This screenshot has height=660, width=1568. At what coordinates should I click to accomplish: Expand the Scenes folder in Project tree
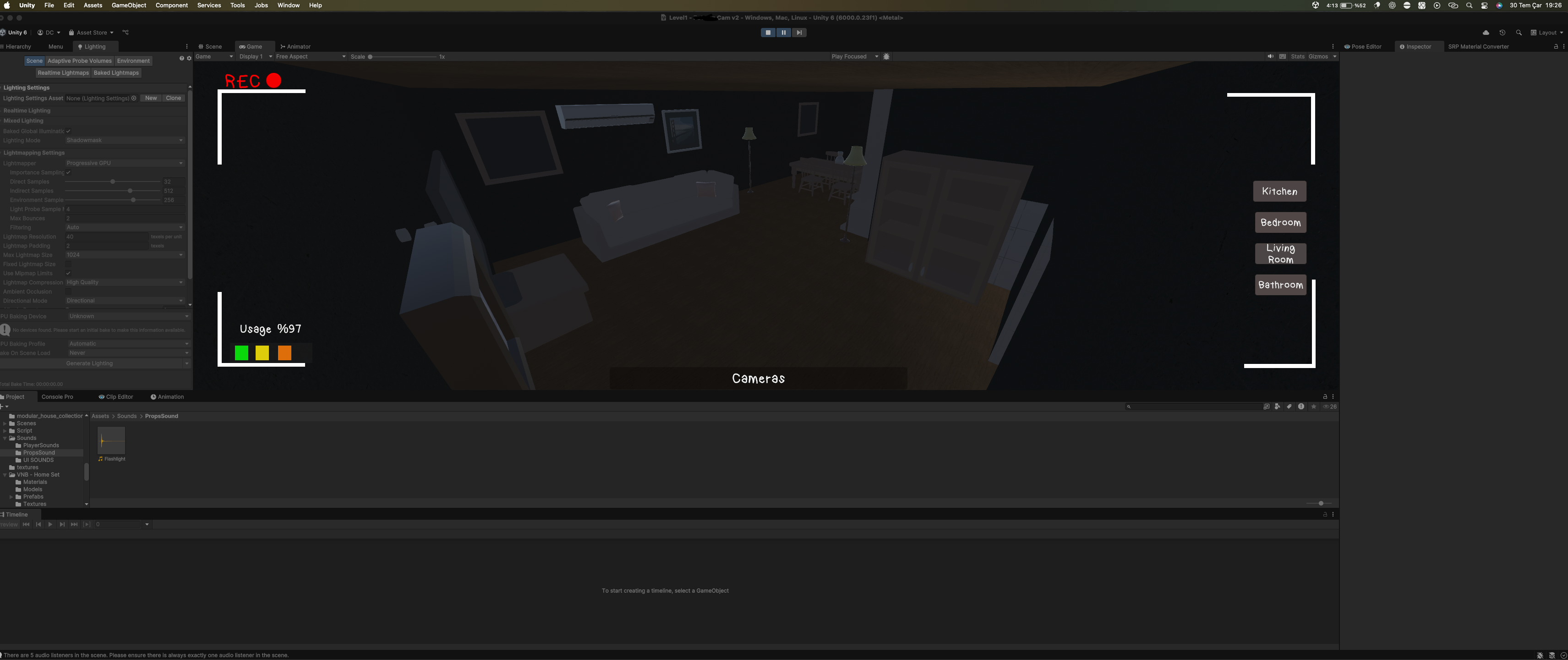(5, 423)
